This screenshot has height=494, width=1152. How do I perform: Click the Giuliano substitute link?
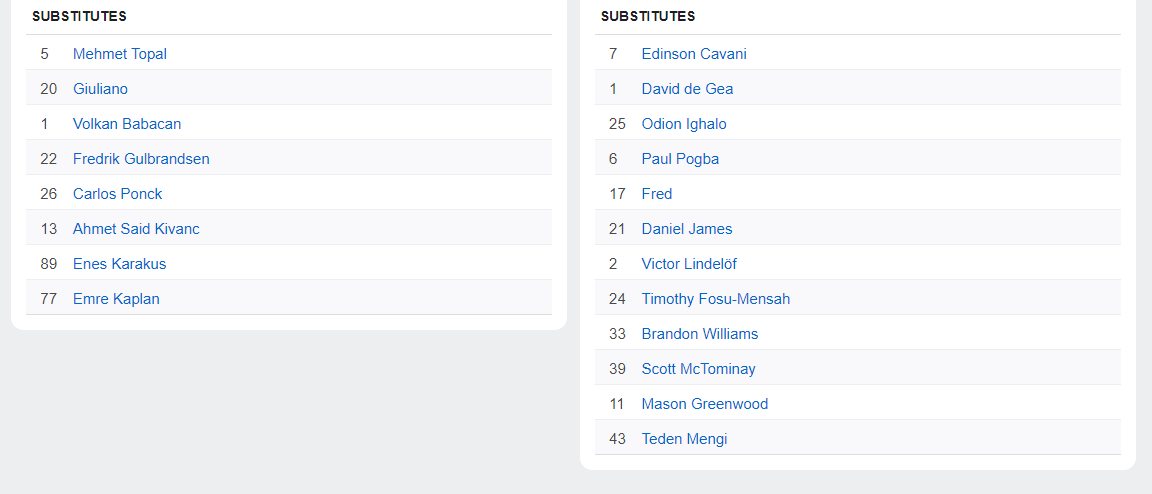point(100,89)
